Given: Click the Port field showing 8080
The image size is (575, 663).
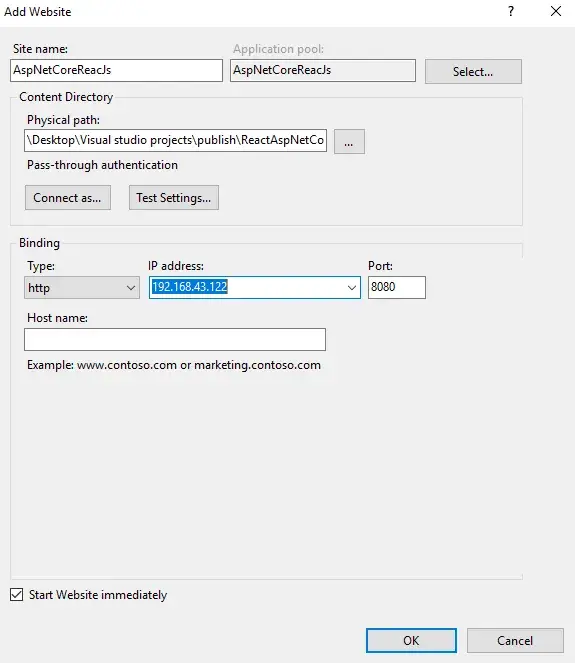Looking at the screenshot, I should tap(397, 288).
